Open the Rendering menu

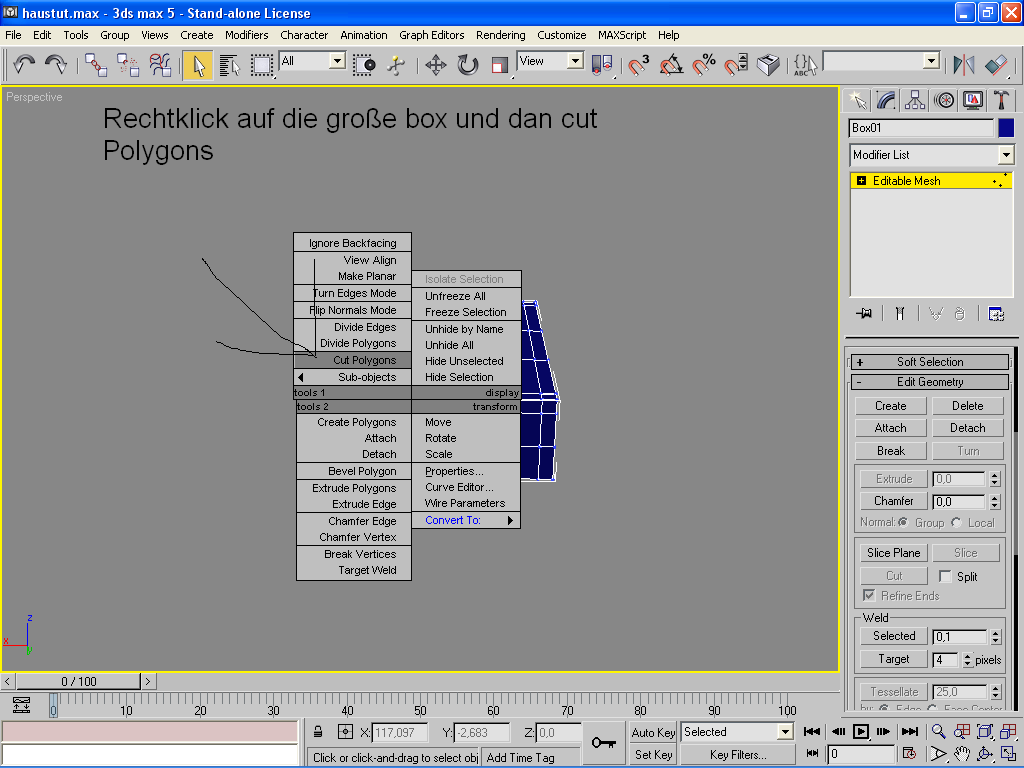pos(500,35)
